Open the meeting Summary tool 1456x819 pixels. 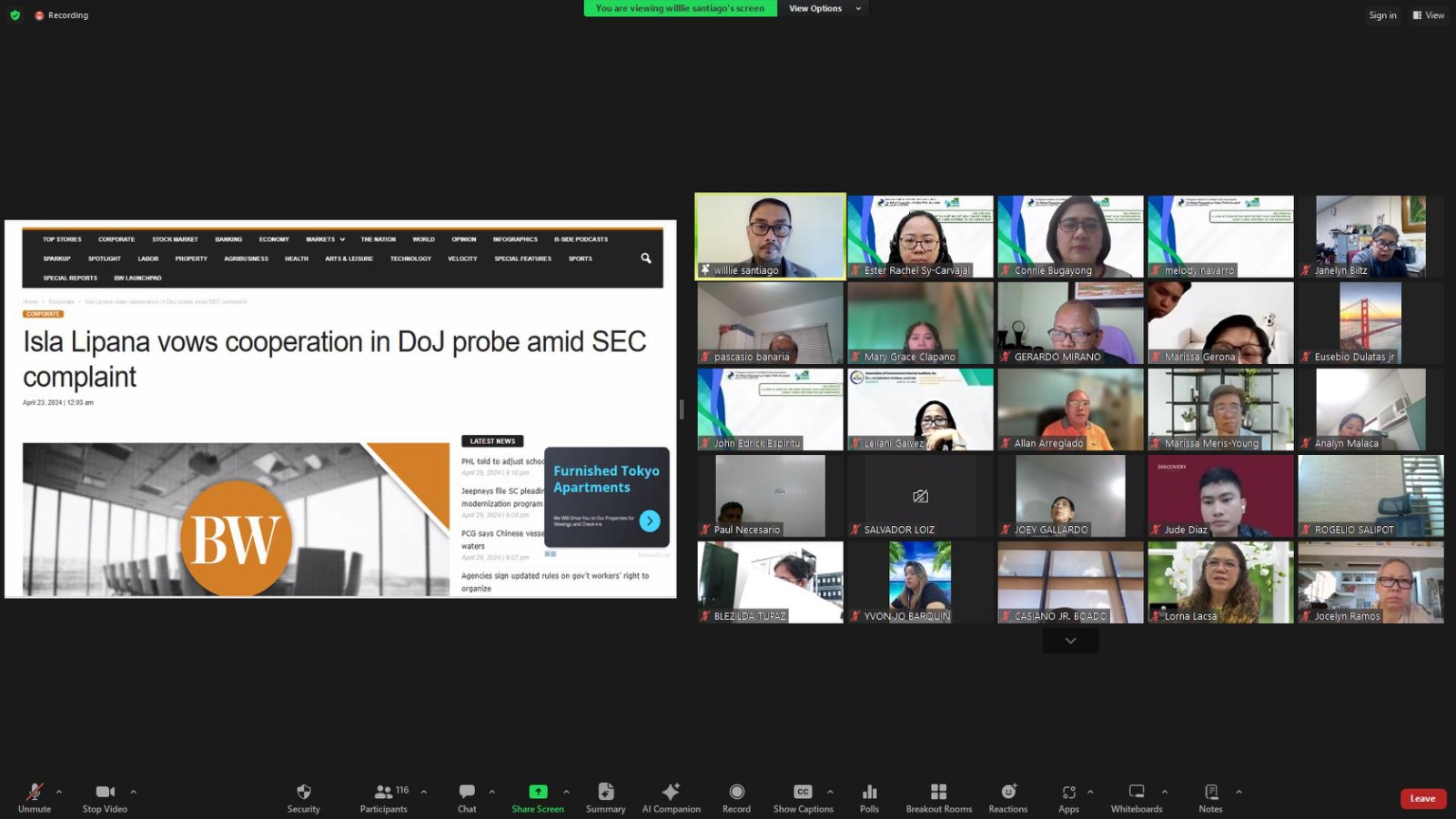click(606, 797)
